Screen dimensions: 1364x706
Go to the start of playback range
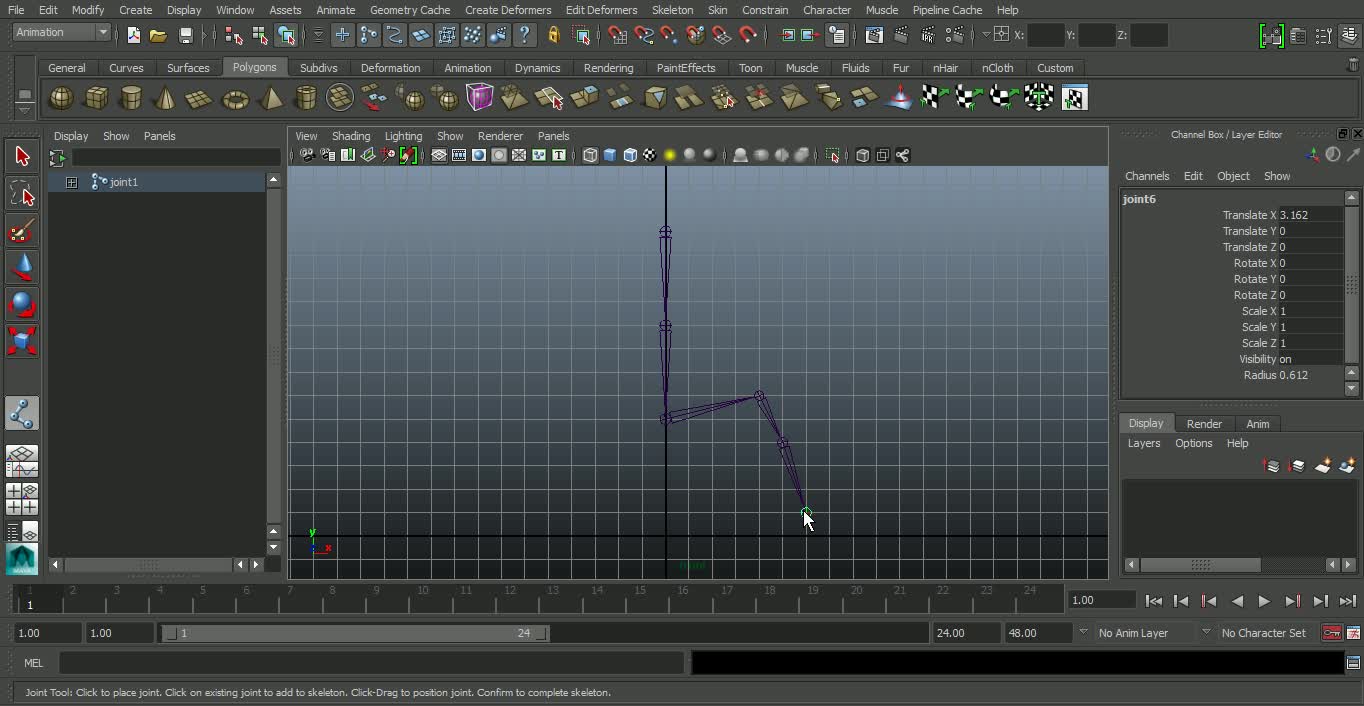coord(1154,601)
